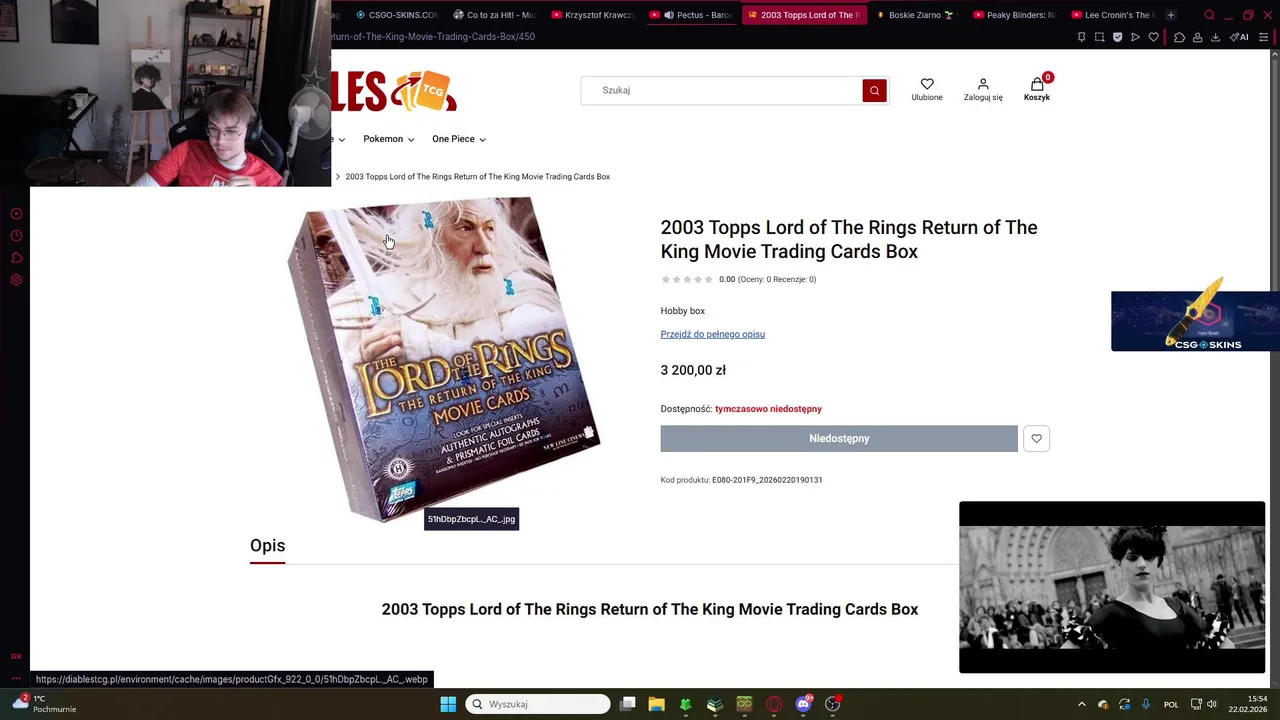Select the 2003 Topps Lord of The Rings tab
The image size is (1280, 720).
(804, 15)
